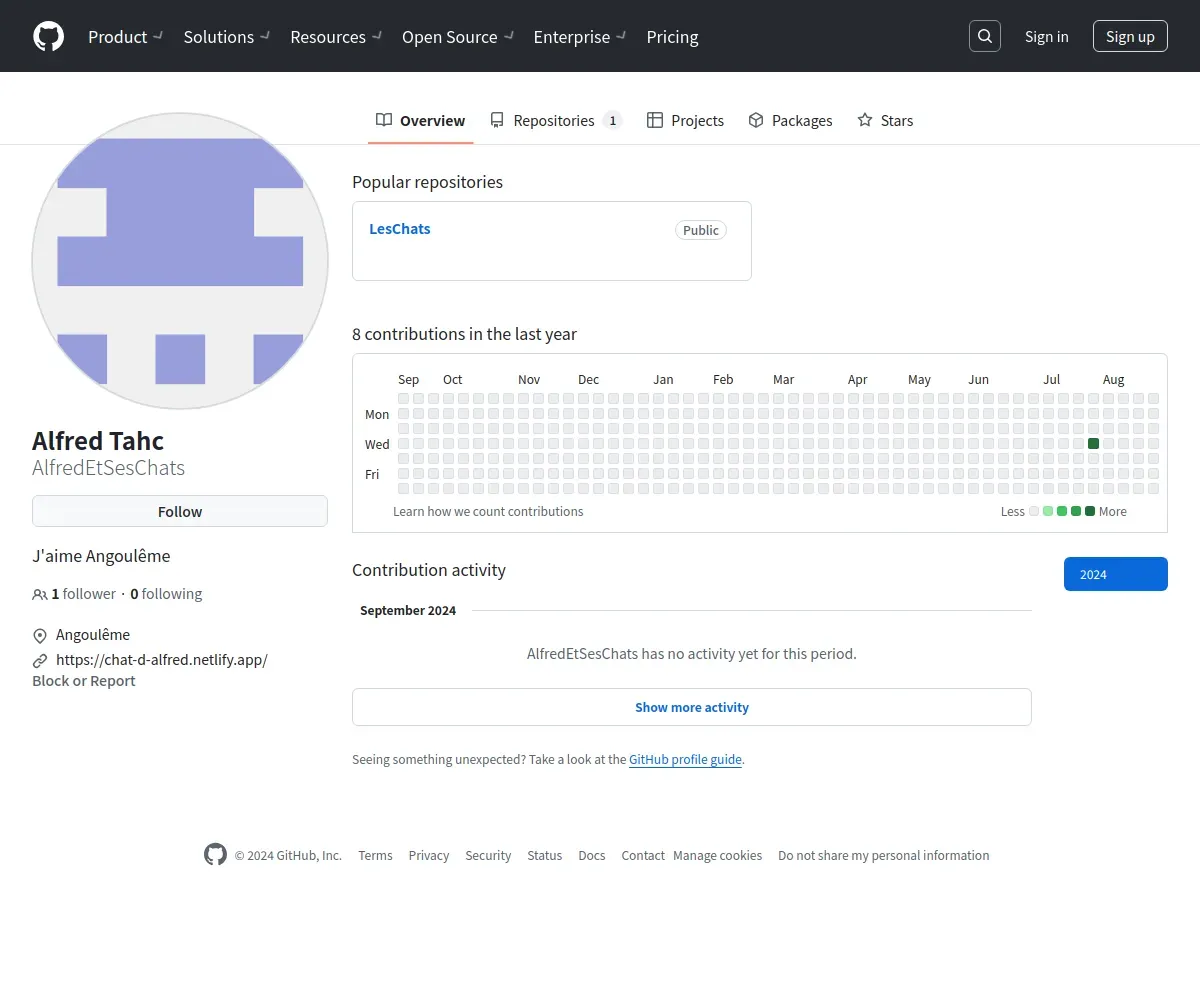Click the Sign up button
This screenshot has height=1000, width=1200.
1130,36
